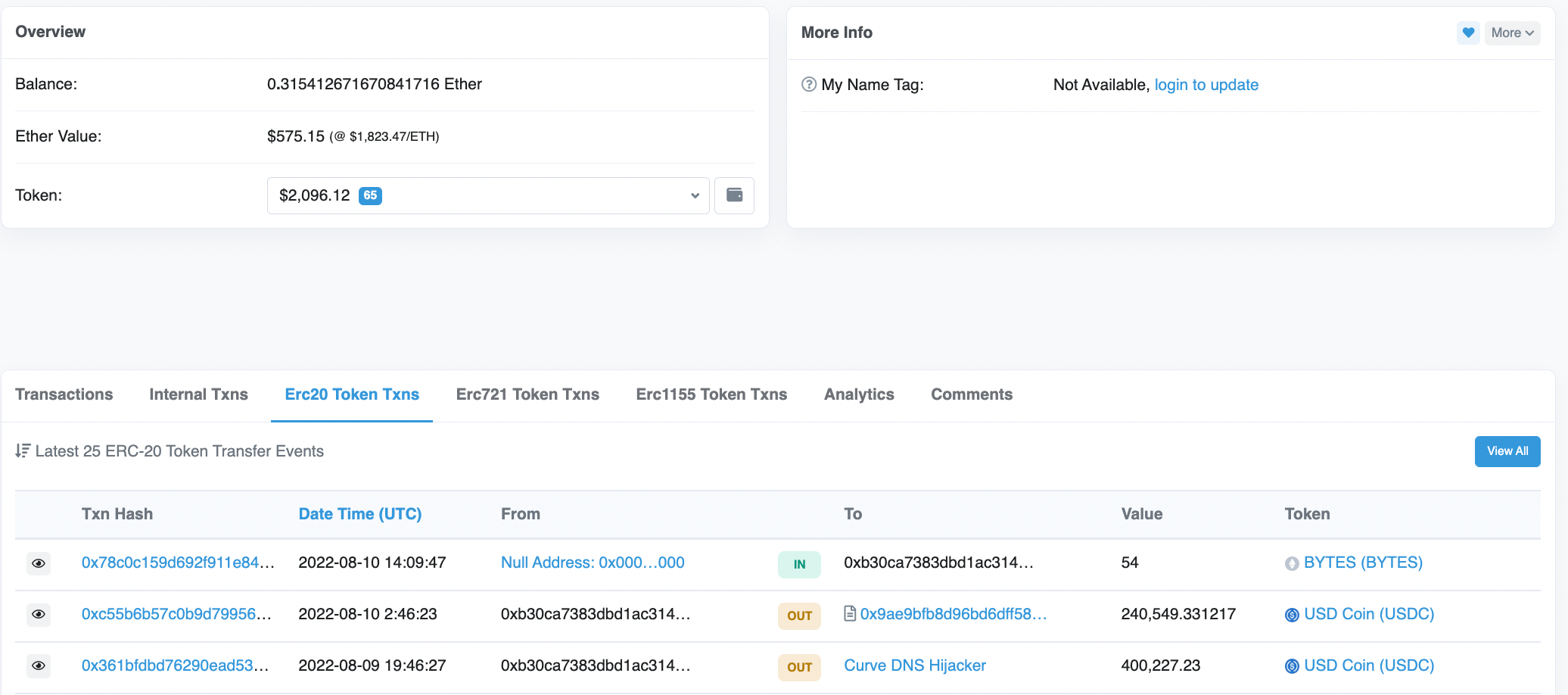Click the BYTES token logo icon
The image size is (1568, 695).
pyautogui.click(x=1292, y=563)
